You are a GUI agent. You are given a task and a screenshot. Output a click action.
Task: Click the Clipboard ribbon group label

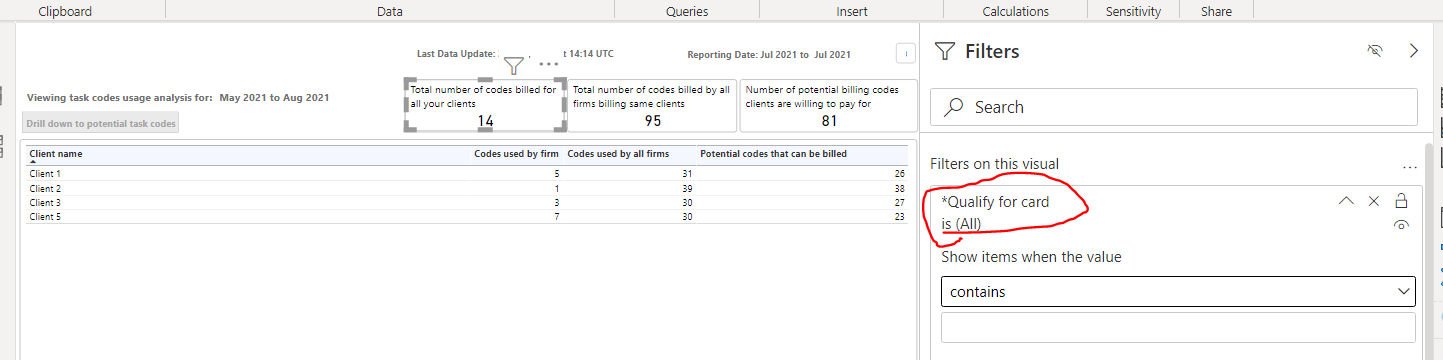[x=64, y=11]
